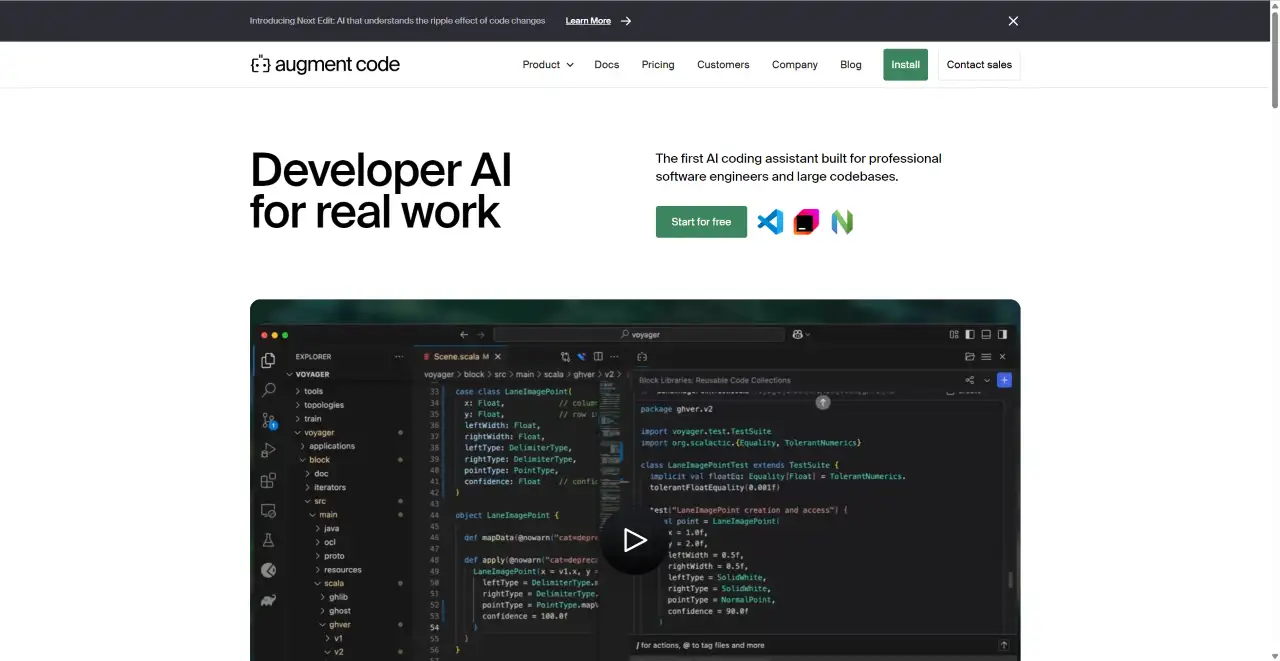
Task: Click the split editor icon
Action: (598, 357)
